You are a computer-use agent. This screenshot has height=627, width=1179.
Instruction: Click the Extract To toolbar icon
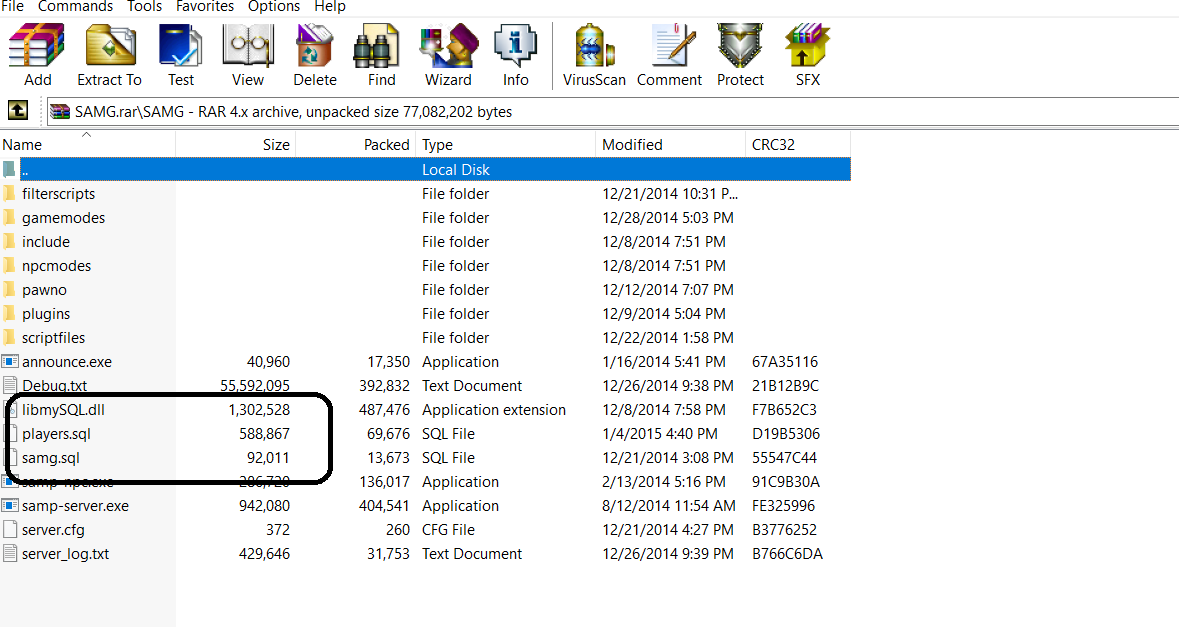pos(110,46)
